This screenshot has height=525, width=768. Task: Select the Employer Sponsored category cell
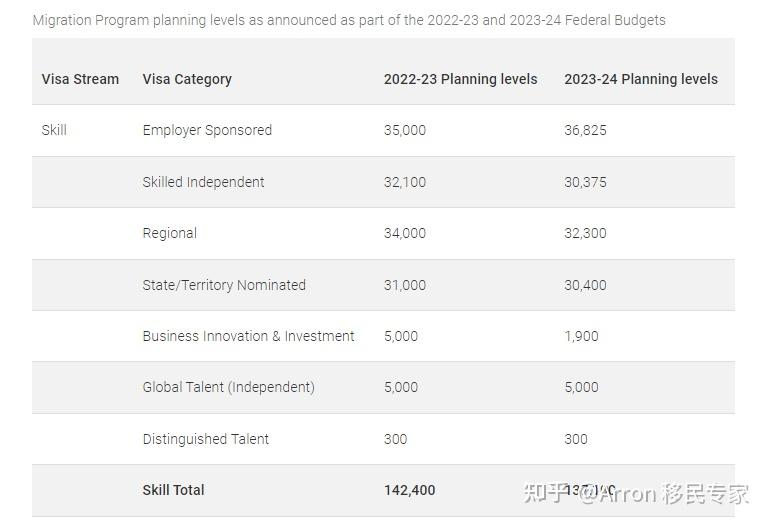(x=207, y=130)
